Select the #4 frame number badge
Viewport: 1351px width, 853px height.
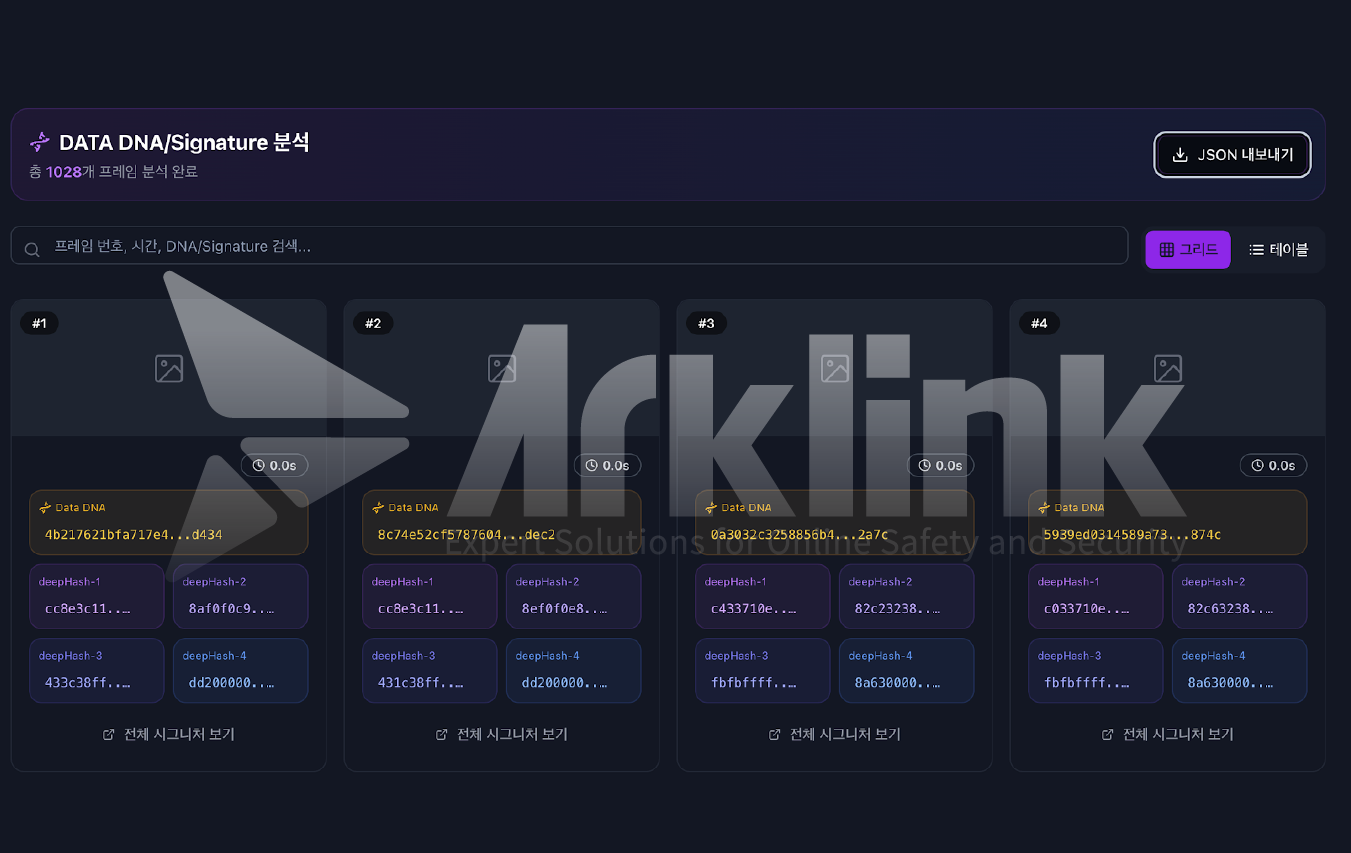point(1039,323)
